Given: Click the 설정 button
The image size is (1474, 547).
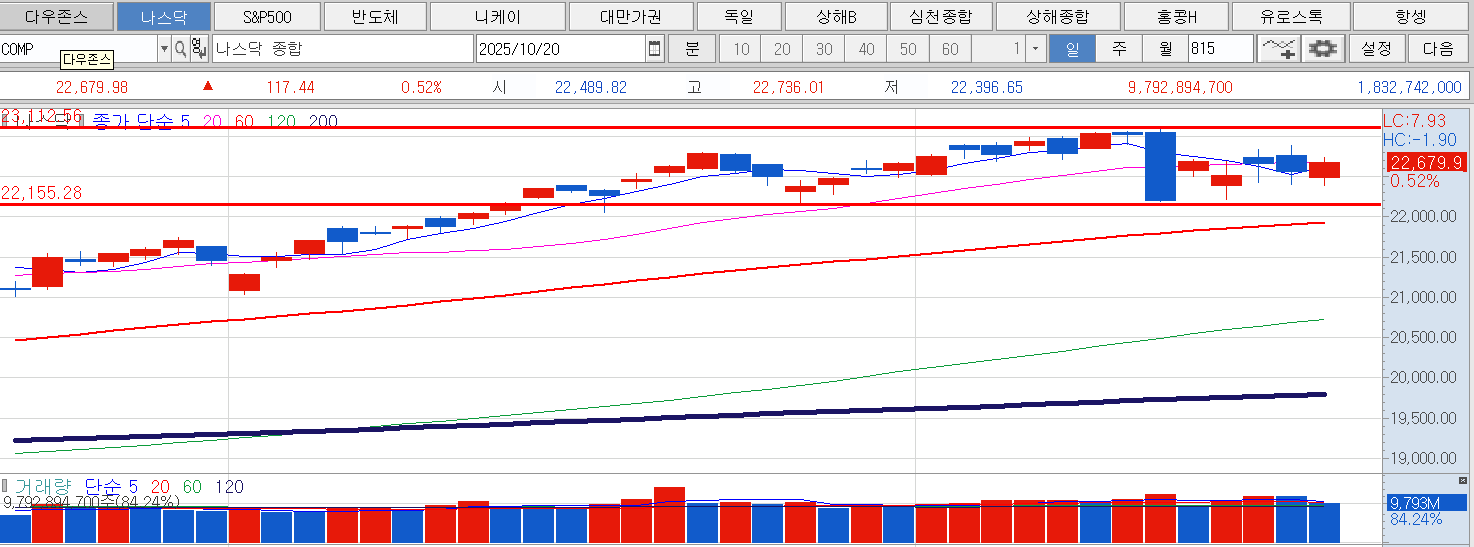Looking at the screenshot, I should point(1376,49).
